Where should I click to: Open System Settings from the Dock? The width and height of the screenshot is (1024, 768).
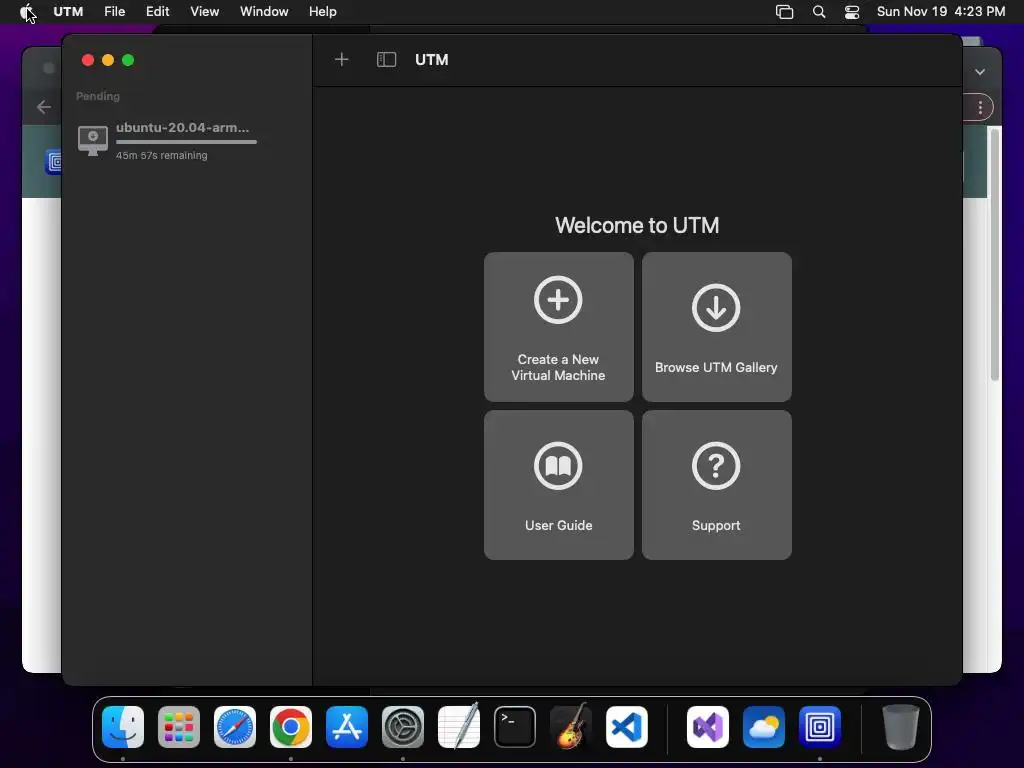tap(403, 727)
